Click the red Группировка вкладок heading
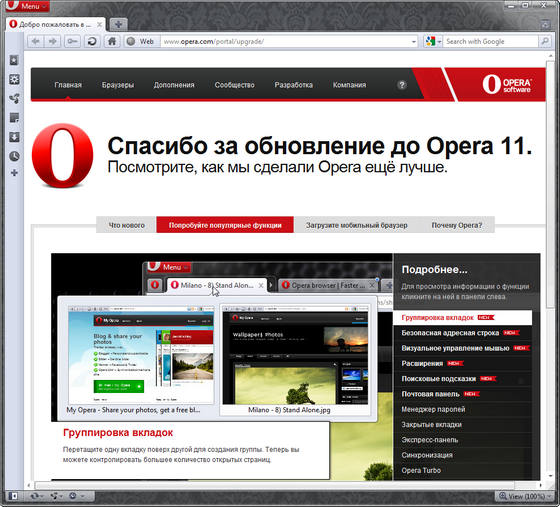The image size is (560, 507). point(118,433)
